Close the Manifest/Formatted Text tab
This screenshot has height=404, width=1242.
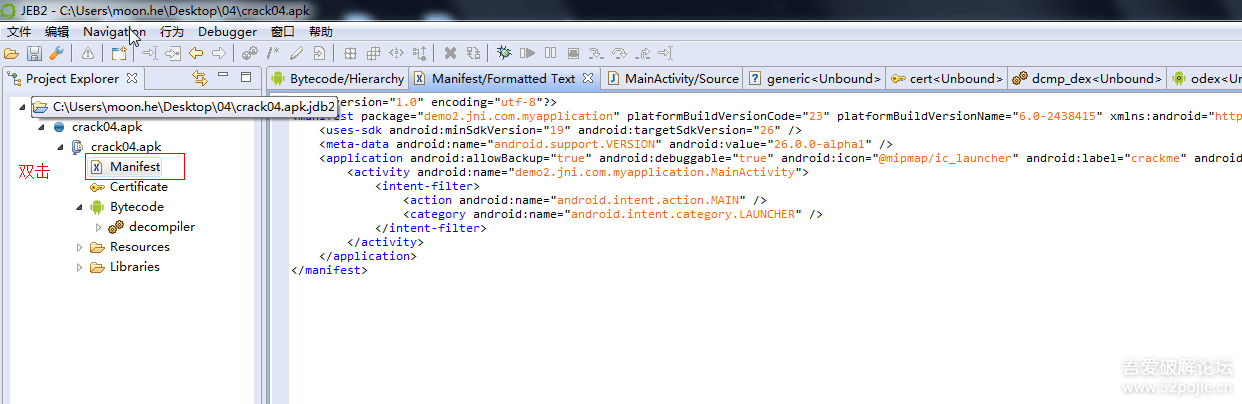(x=588, y=78)
